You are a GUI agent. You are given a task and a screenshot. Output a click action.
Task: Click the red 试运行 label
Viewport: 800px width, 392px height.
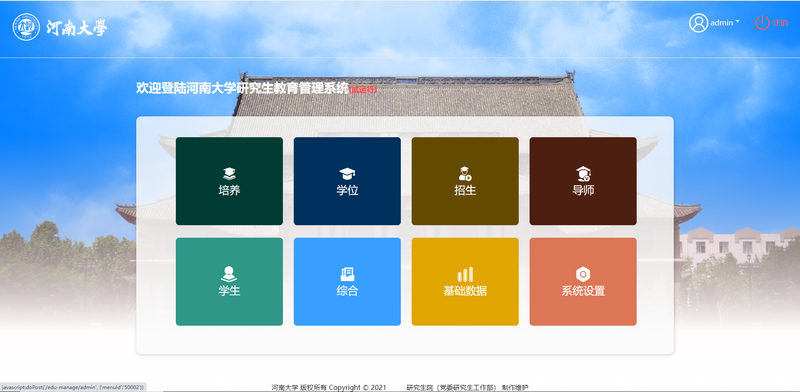point(363,90)
